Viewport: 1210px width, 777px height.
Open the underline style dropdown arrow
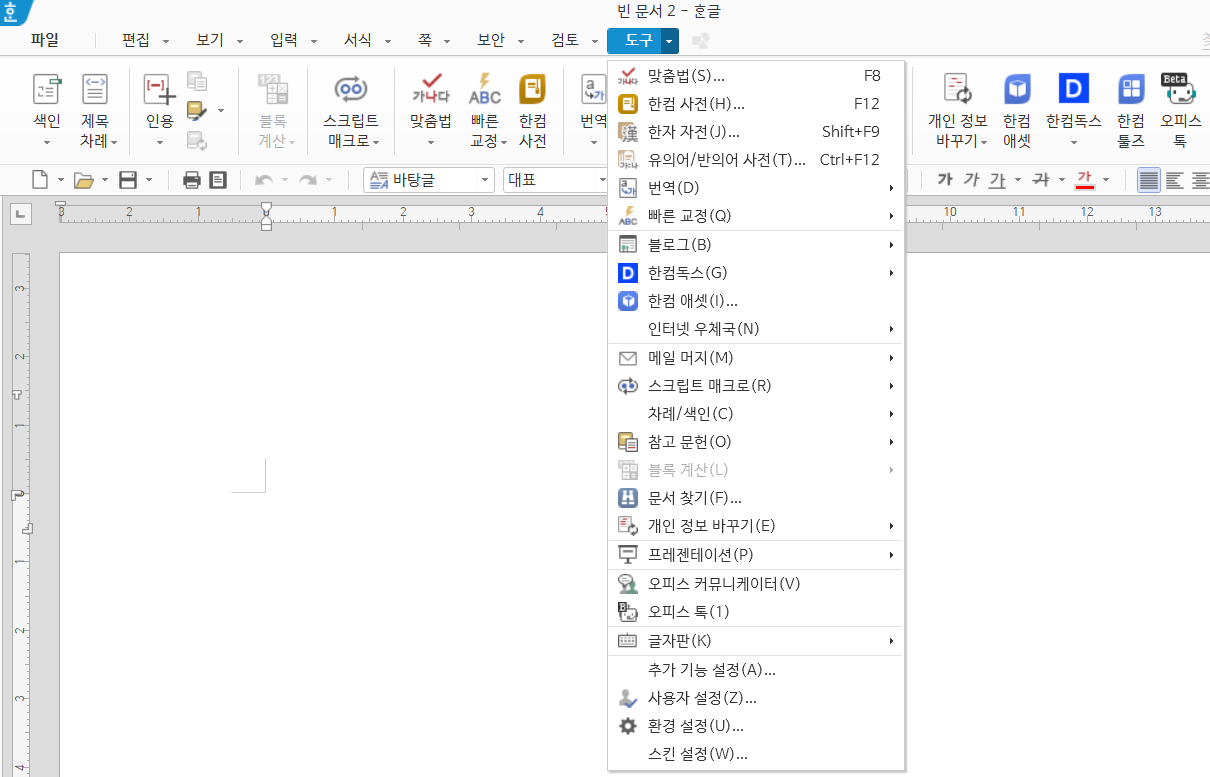point(1018,180)
